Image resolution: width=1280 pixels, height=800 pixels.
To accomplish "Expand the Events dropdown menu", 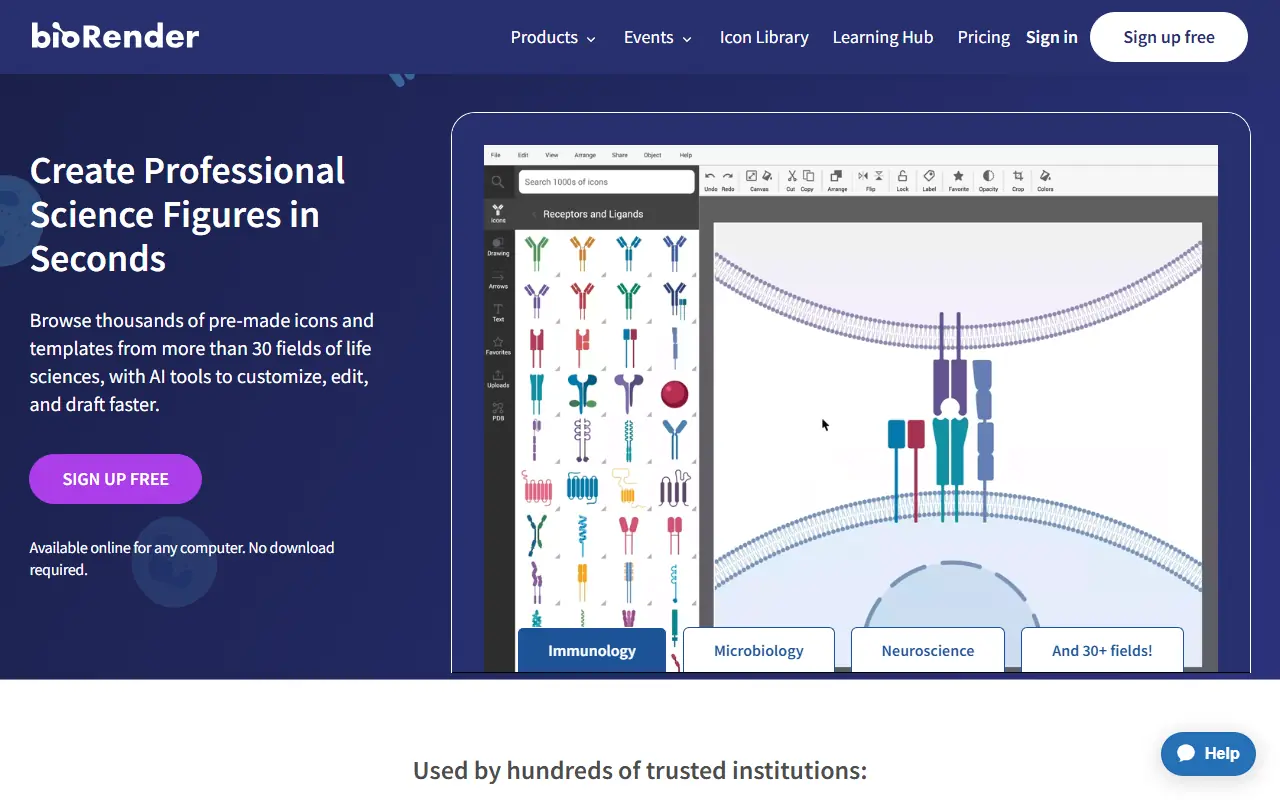I will tap(657, 37).
